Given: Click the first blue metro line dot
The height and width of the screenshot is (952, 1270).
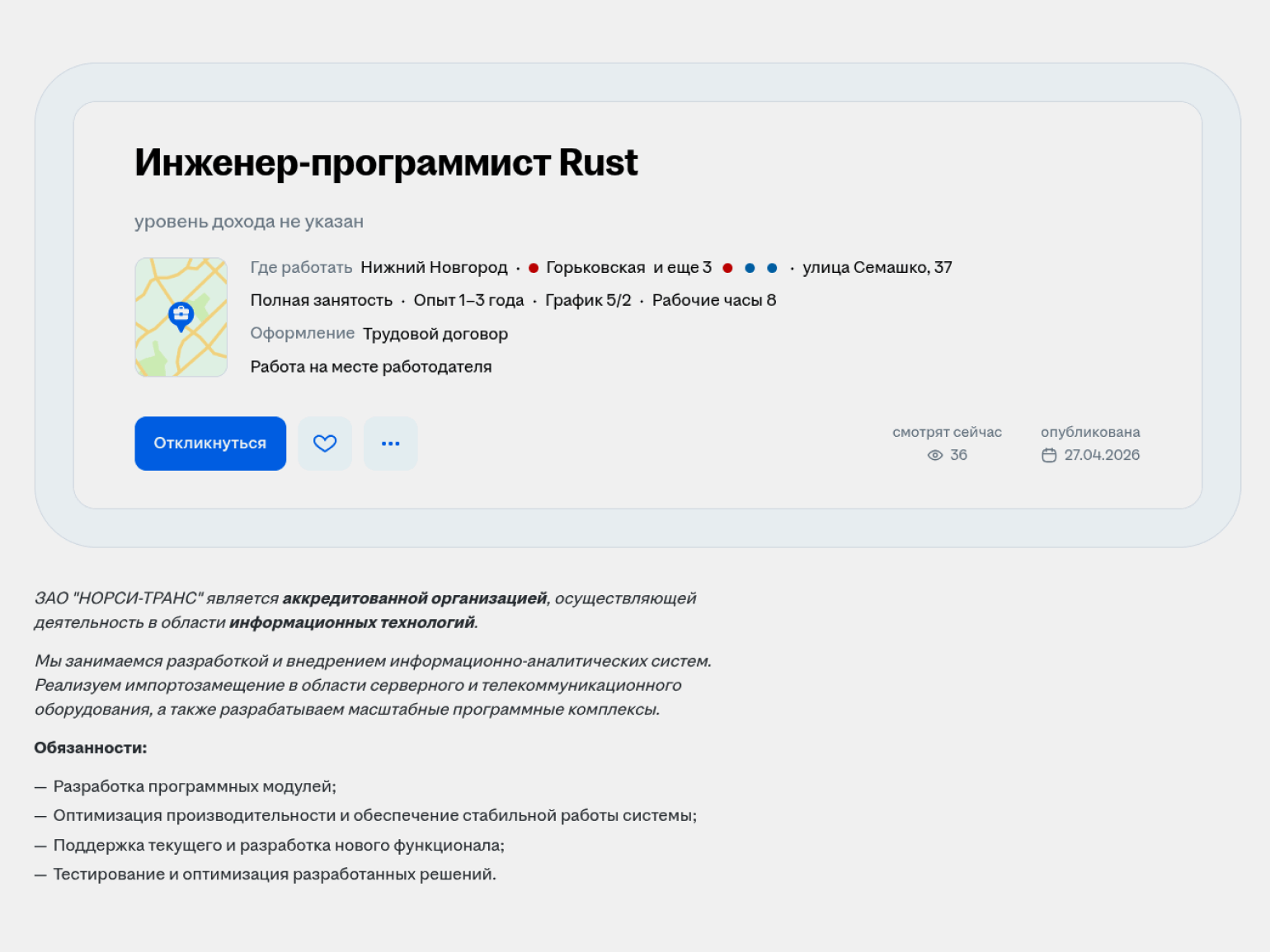Looking at the screenshot, I should (x=750, y=268).
